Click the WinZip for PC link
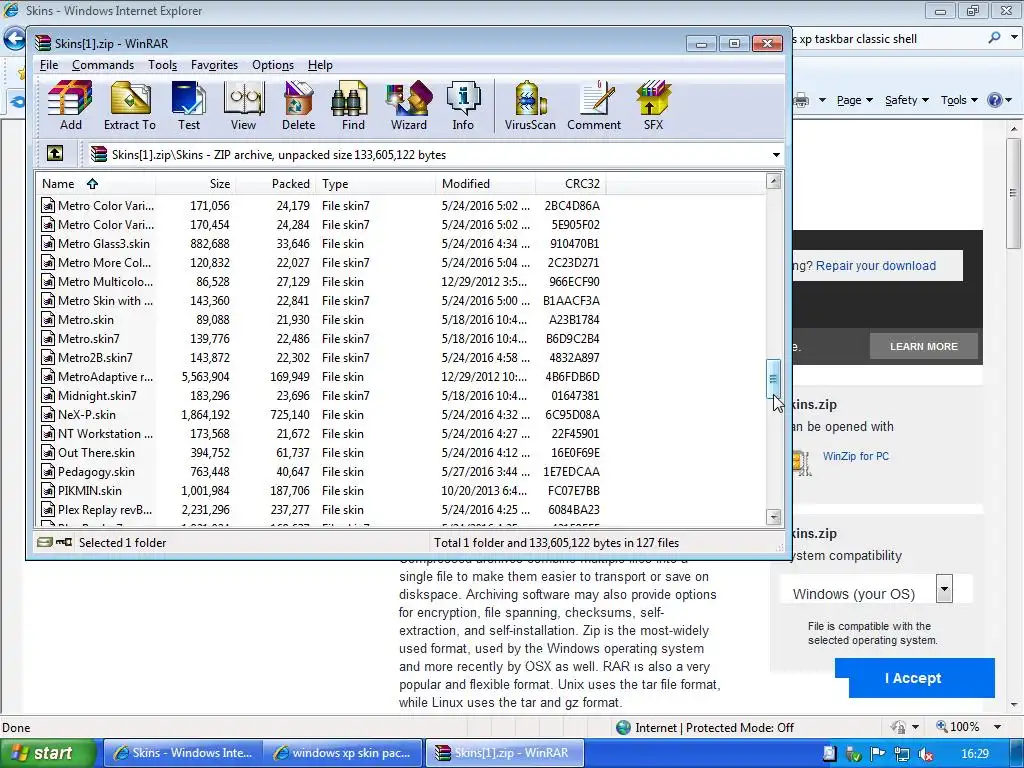The height and width of the screenshot is (768, 1024). point(856,456)
